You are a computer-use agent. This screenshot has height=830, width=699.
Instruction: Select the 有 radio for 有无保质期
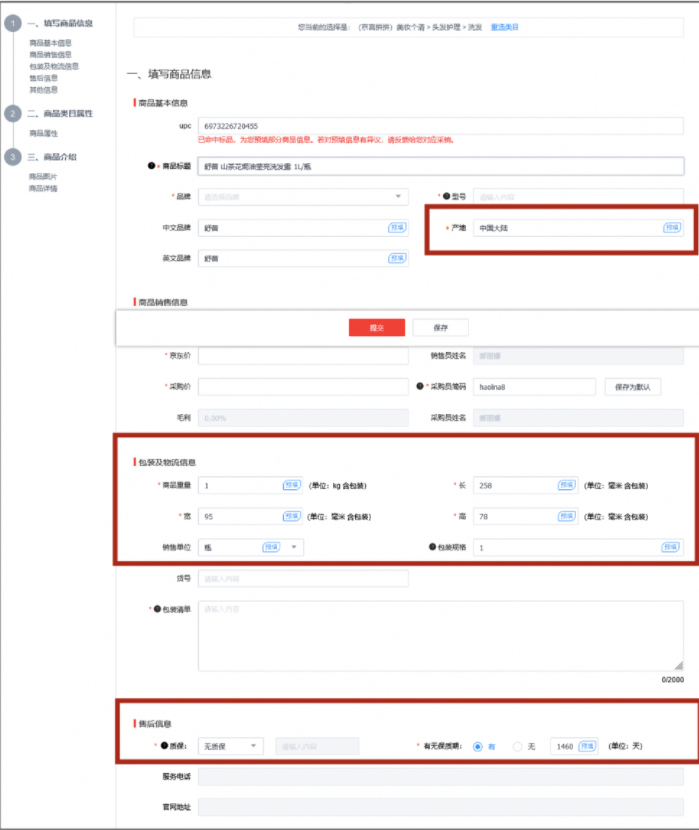tap(478, 746)
